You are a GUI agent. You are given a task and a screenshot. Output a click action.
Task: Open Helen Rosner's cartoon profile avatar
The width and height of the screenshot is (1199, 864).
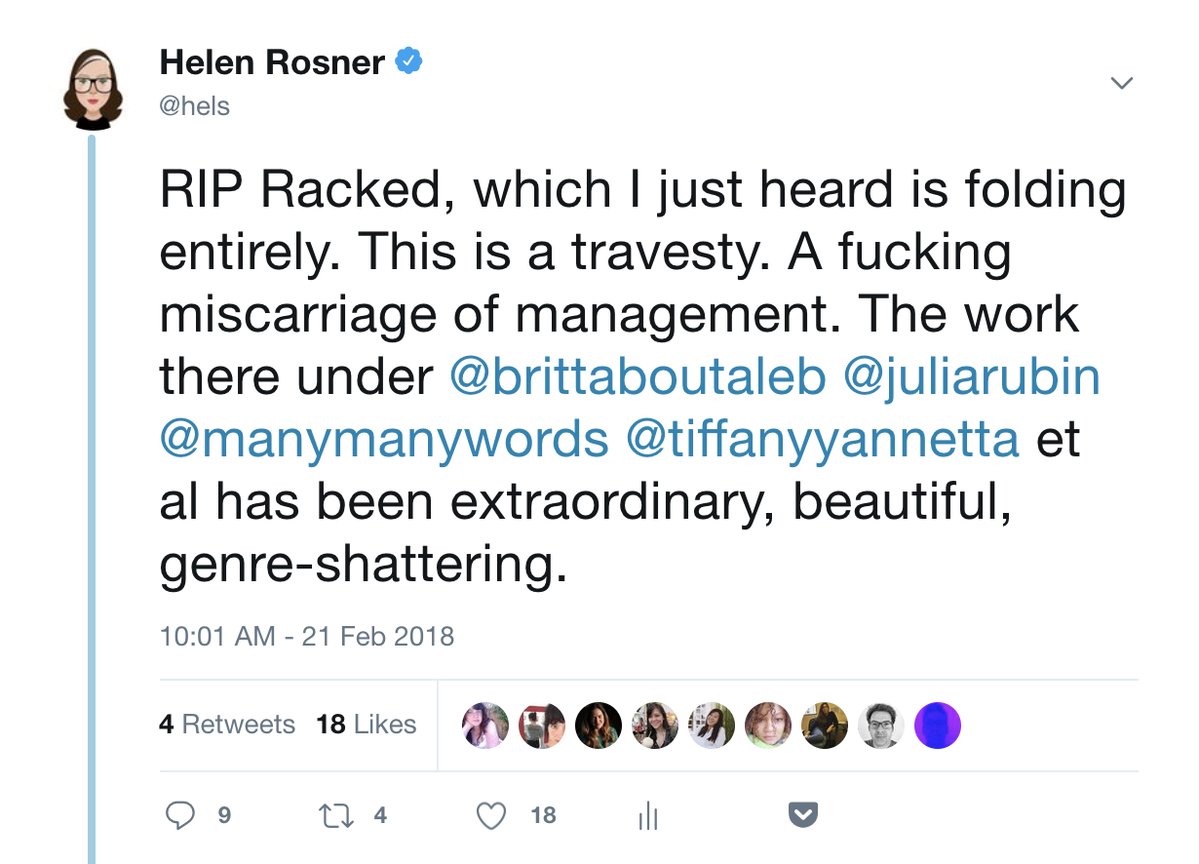pos(93,88)
